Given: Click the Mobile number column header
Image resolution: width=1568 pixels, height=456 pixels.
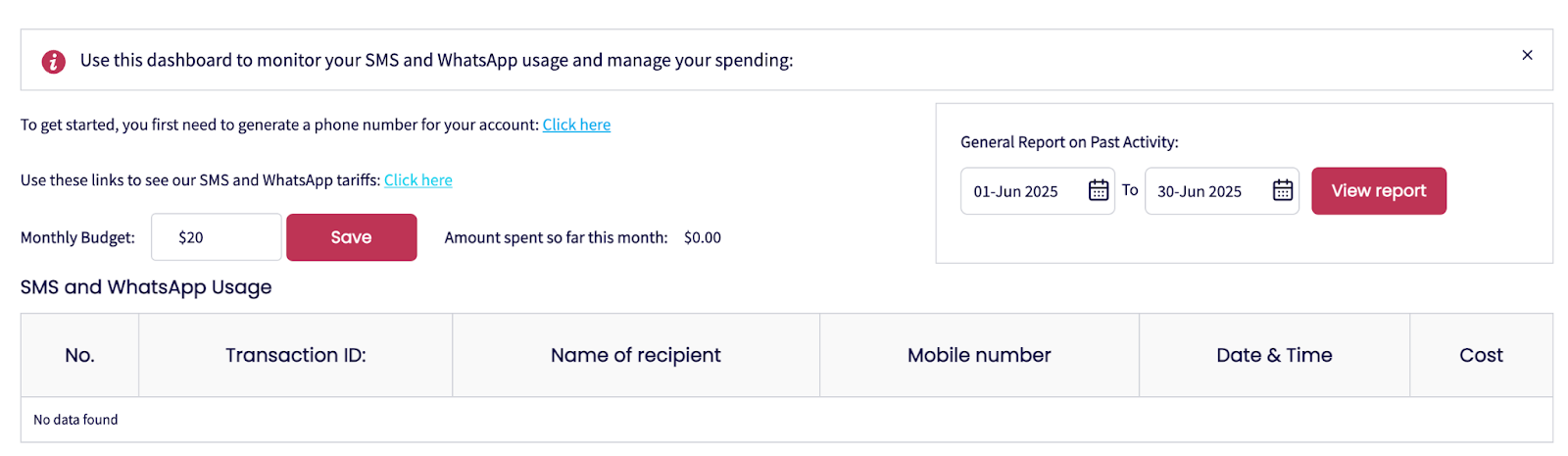Looking at the screenshot, I should (x=979, y=355).
